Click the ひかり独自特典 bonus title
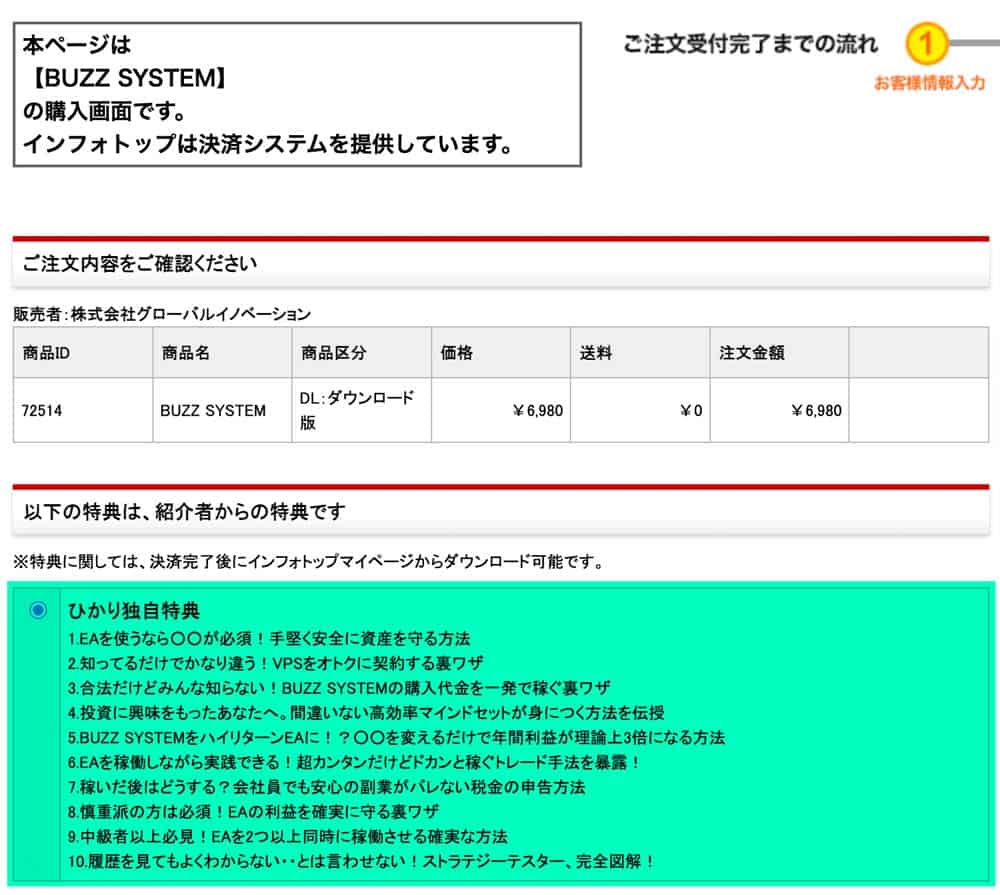This screenshot has width=1000, height=895. (134, 611)
